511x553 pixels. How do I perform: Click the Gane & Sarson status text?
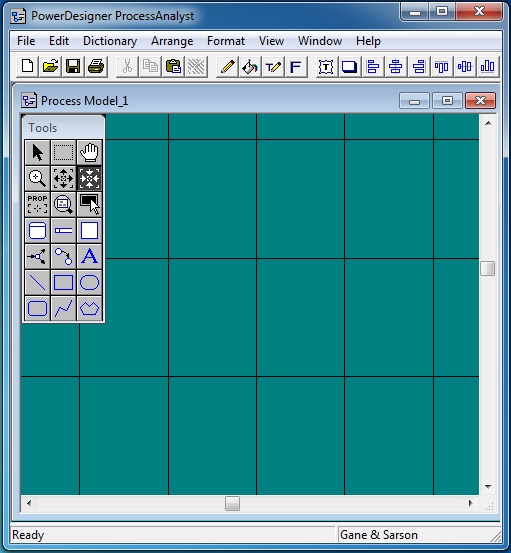[379, 535]
